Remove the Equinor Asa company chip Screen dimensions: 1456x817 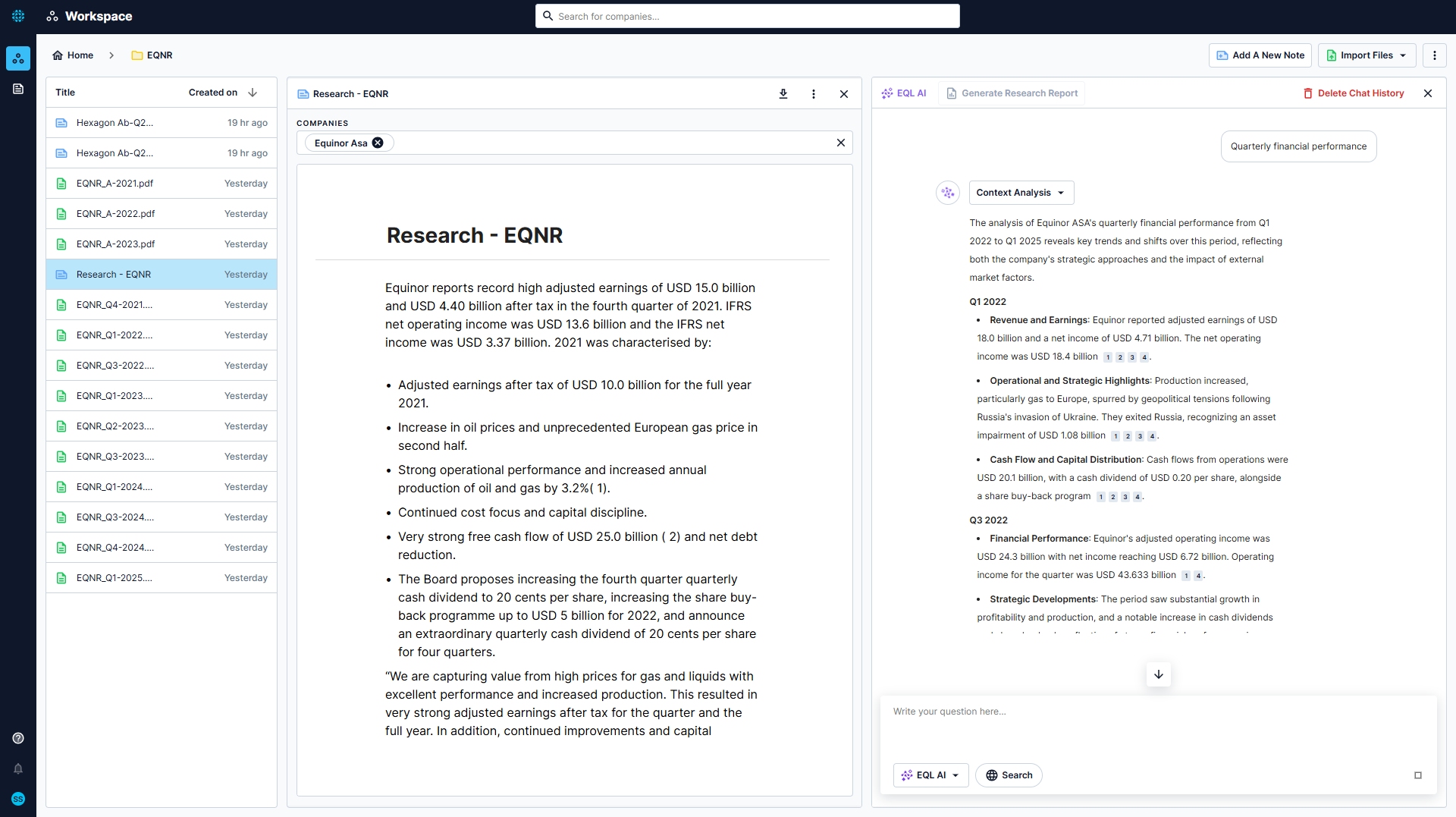coord(378,143)
